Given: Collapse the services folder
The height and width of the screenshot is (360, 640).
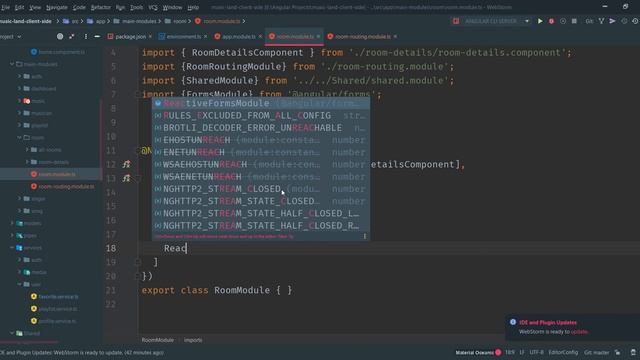Looking at the screenshot, I should [12, 248].
